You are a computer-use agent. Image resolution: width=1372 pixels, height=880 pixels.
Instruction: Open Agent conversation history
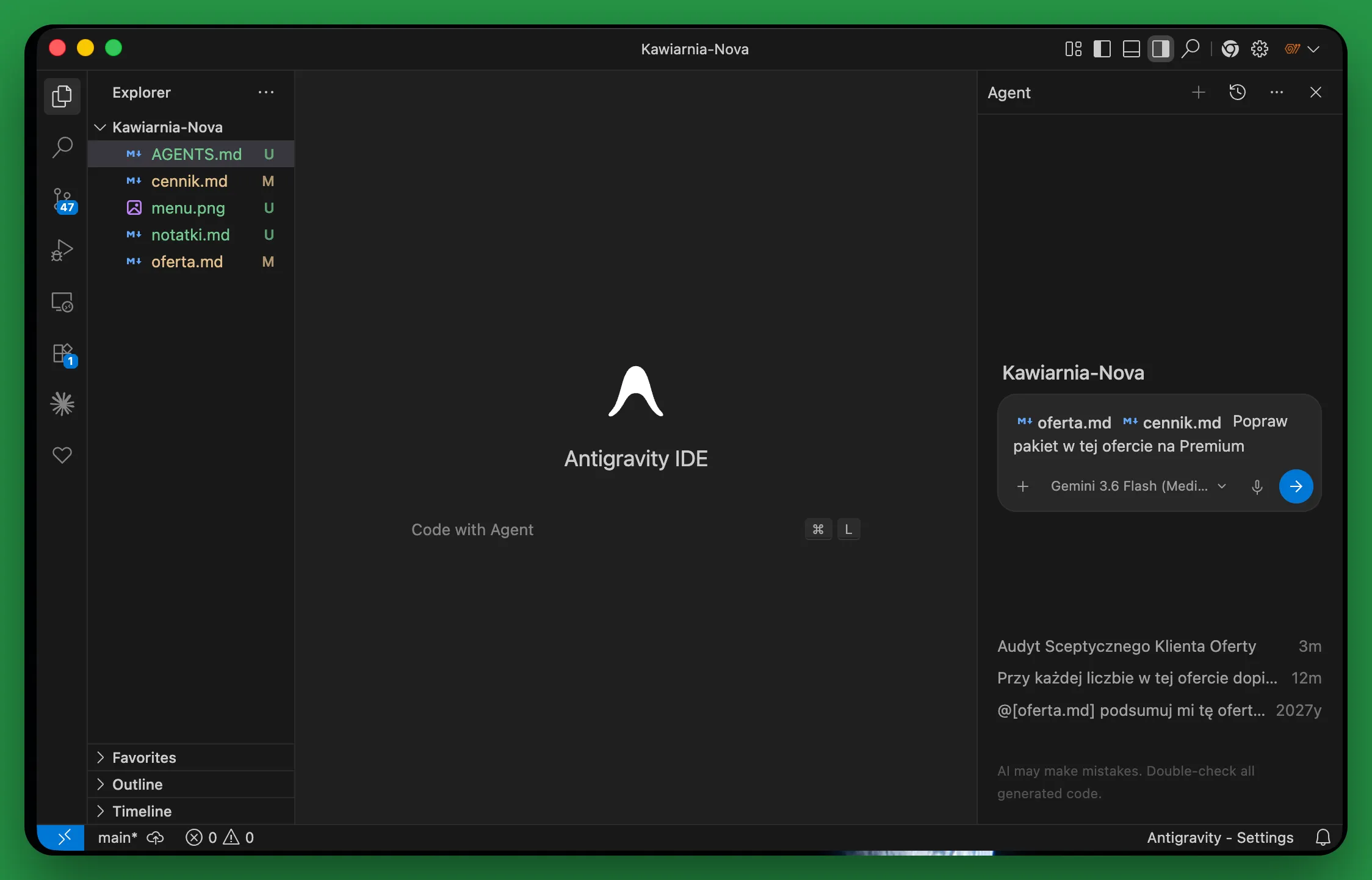click(x=1238, y=92)
